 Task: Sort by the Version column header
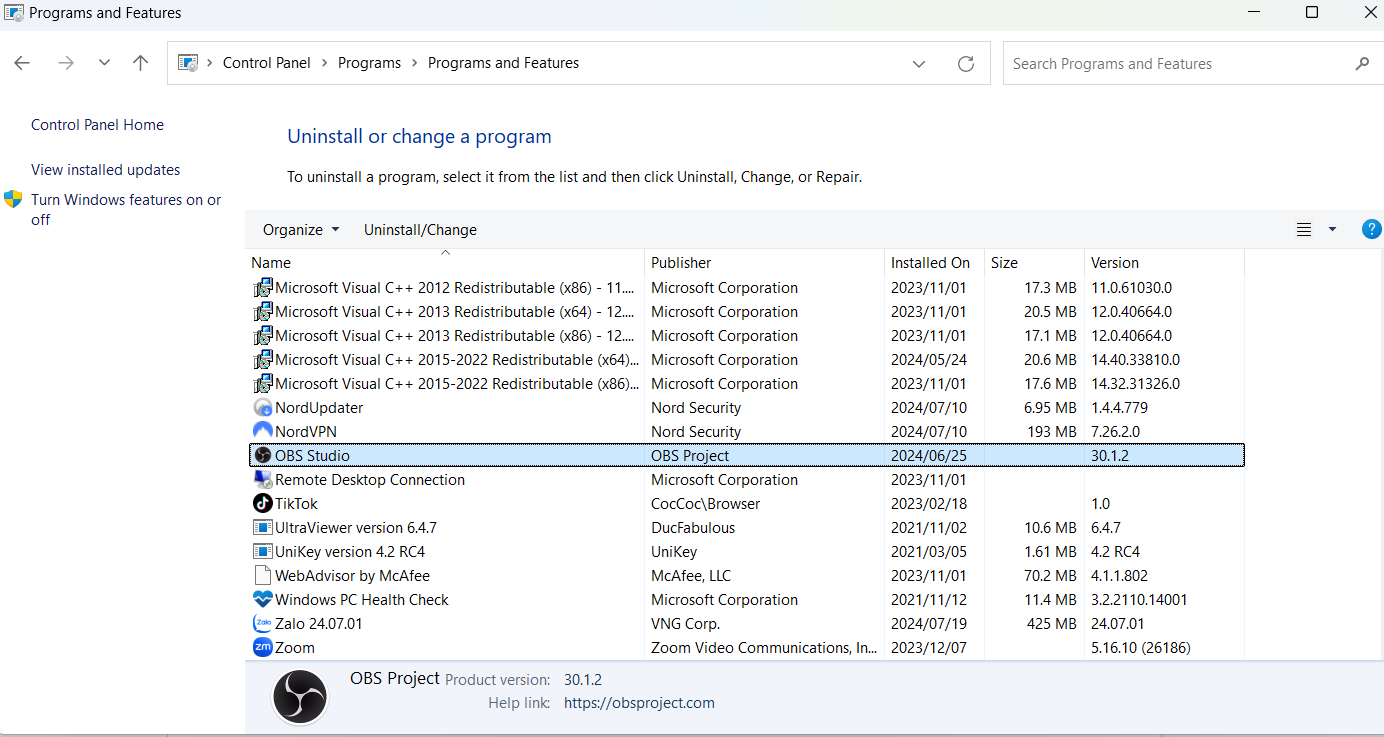(x=1165, y=263)
